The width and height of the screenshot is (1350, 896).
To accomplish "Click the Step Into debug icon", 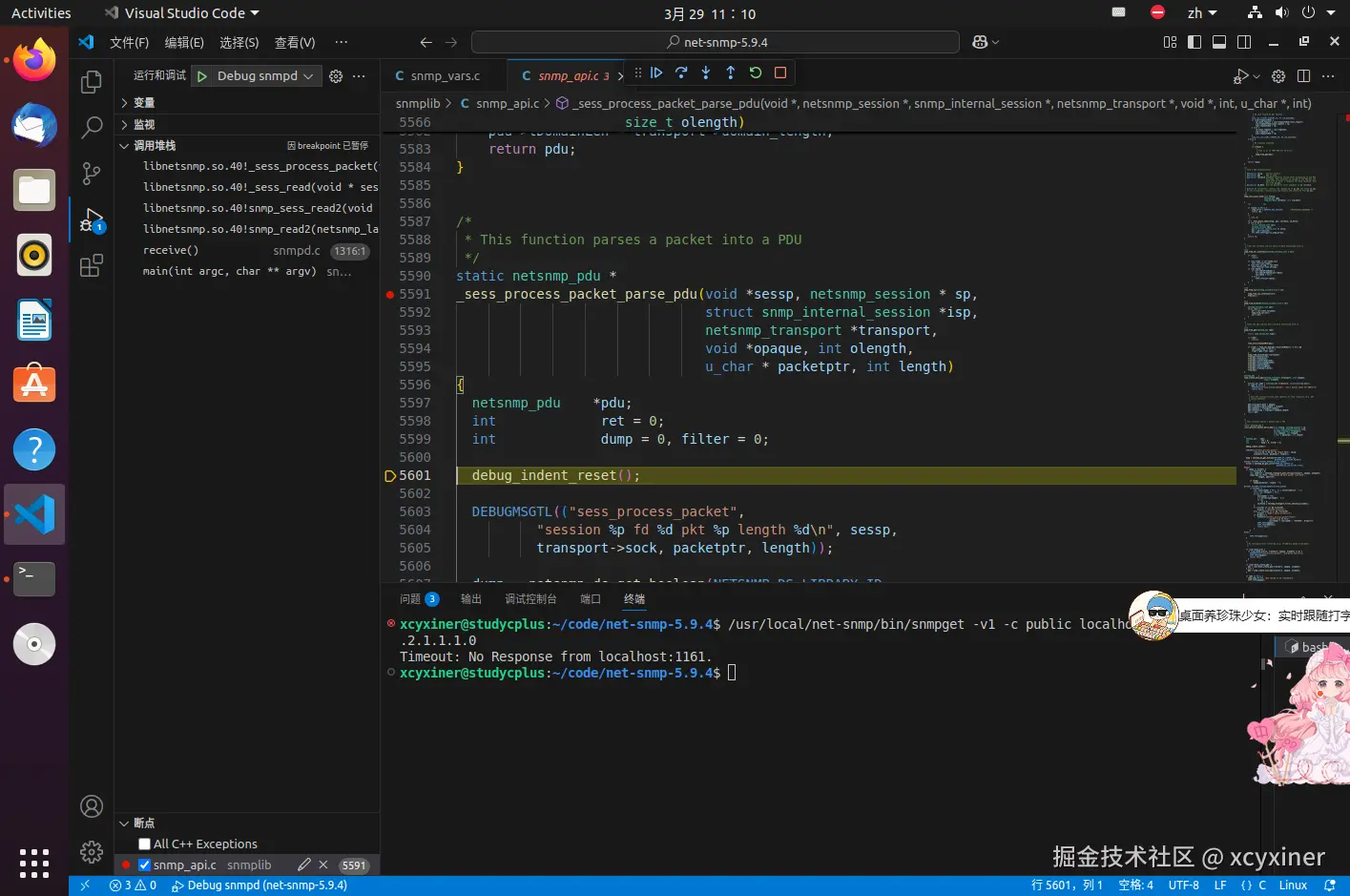I will [706, 73].
